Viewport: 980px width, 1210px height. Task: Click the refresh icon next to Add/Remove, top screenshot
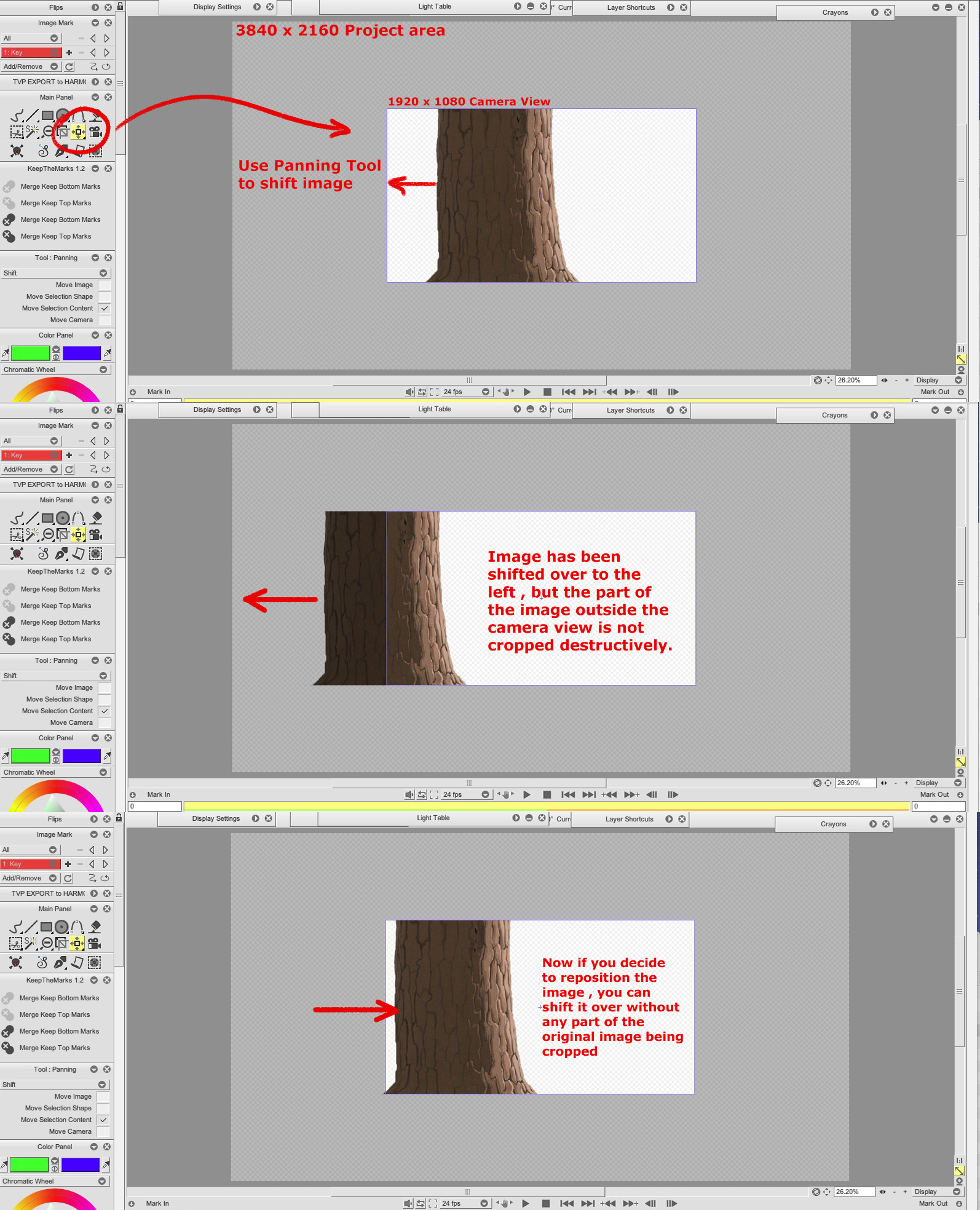[x=69, y=66]
